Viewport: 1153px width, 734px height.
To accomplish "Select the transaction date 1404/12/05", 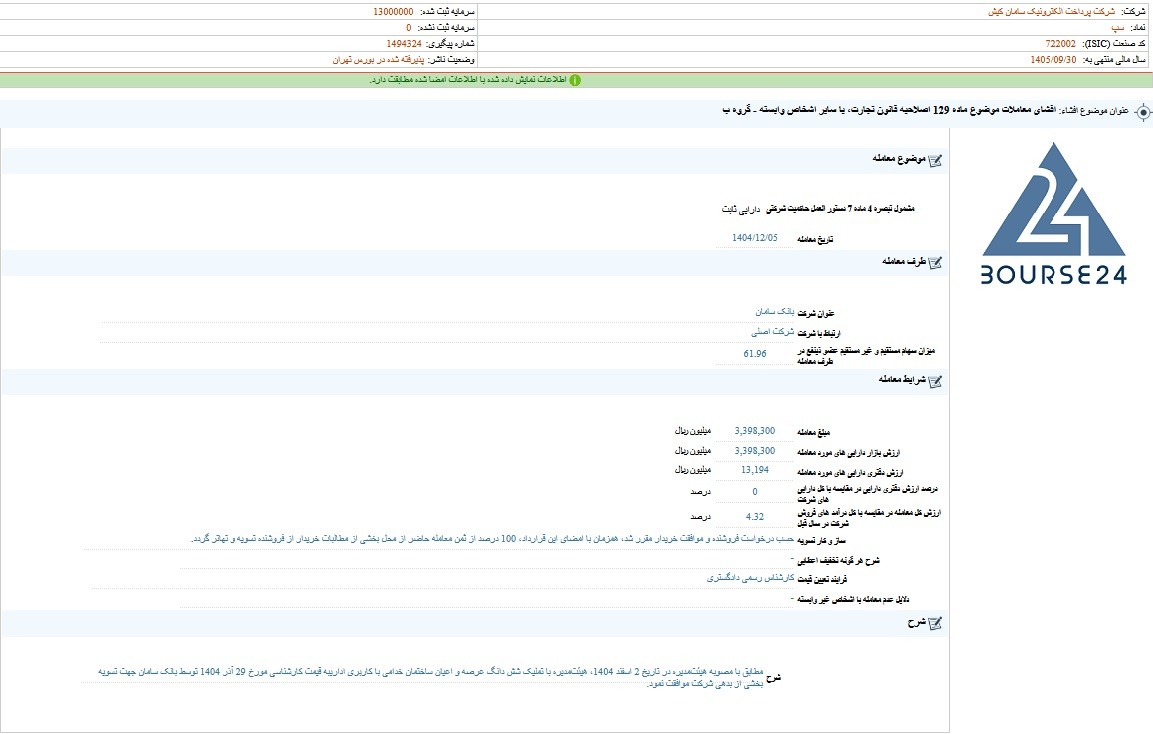I will (754, 238).
